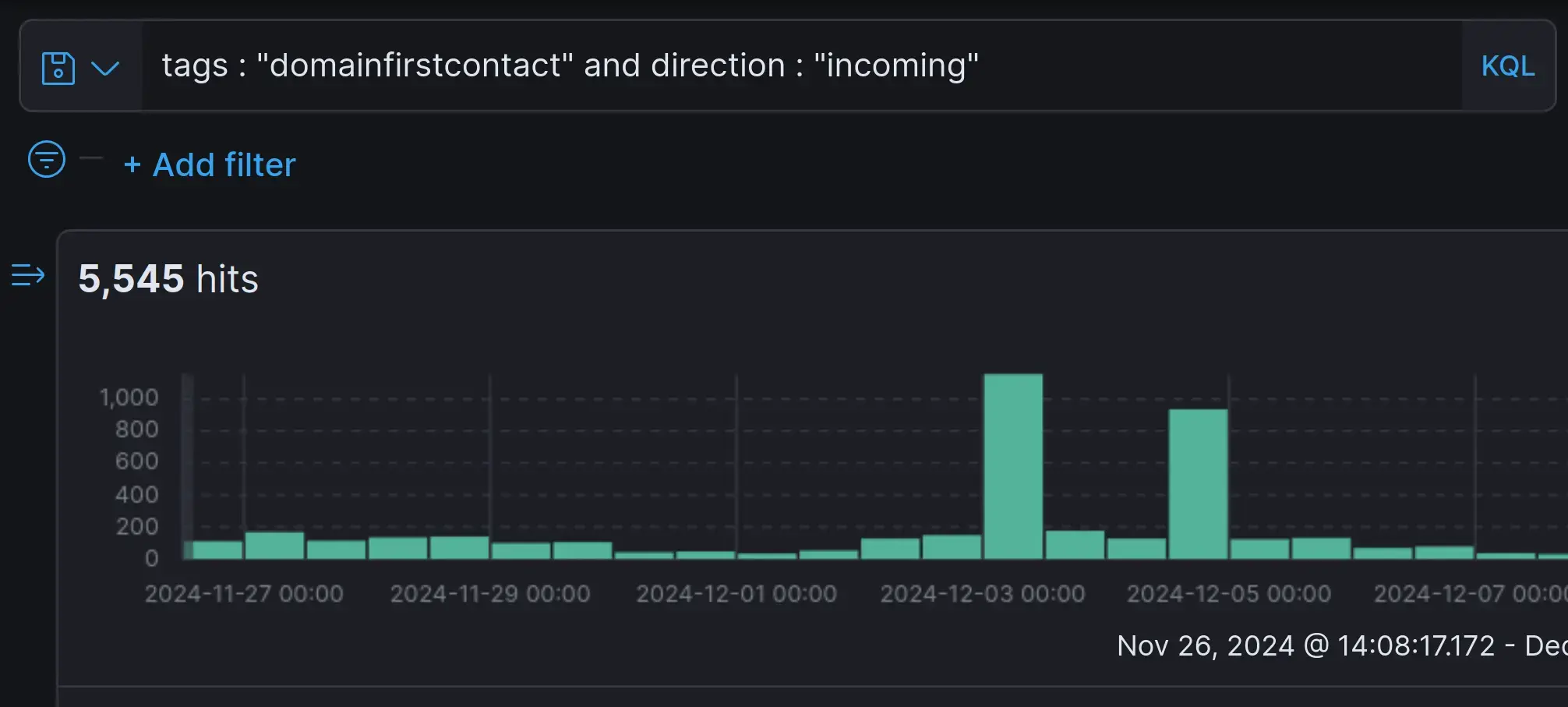Click the 2024-11-29 00:00 axis label
Image resolution: width=1568 pixels, height=707 pixels.
tap(490, 594)
